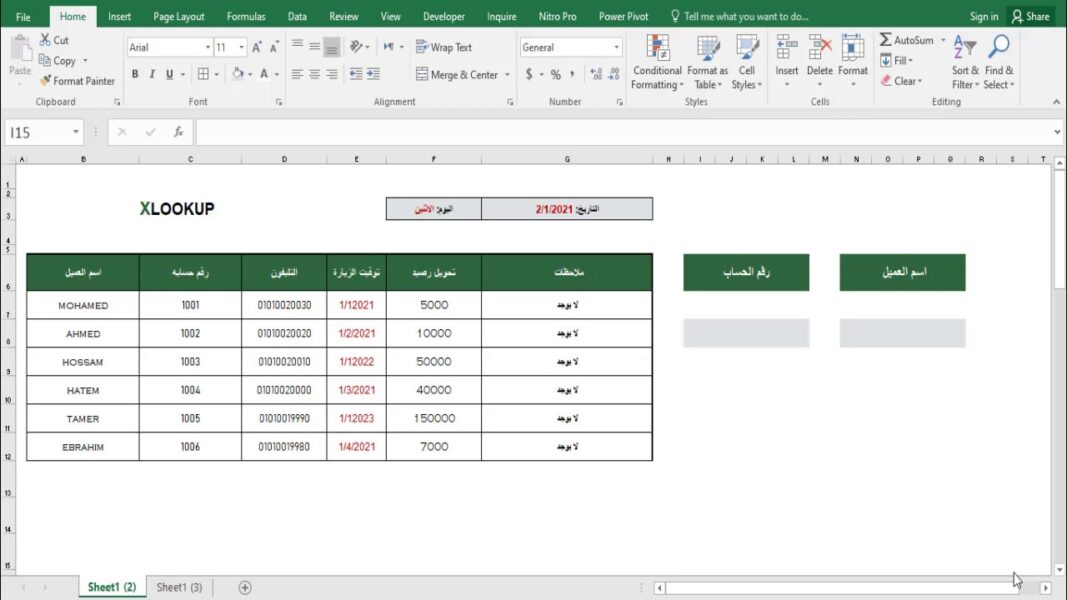The width and height of the screenshot is (1067, 600).
Task: Align text right
Action: point(331,74)
